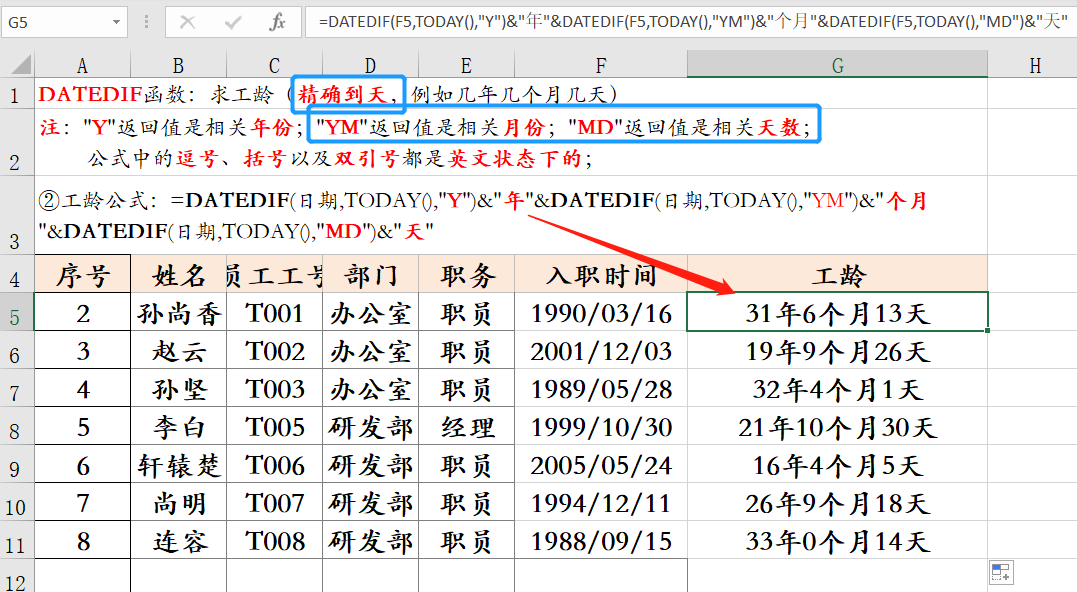This screenshot has width=1077, height=592.
Task: Click the 工龄 header cell
Action: (x=837, y=275)
